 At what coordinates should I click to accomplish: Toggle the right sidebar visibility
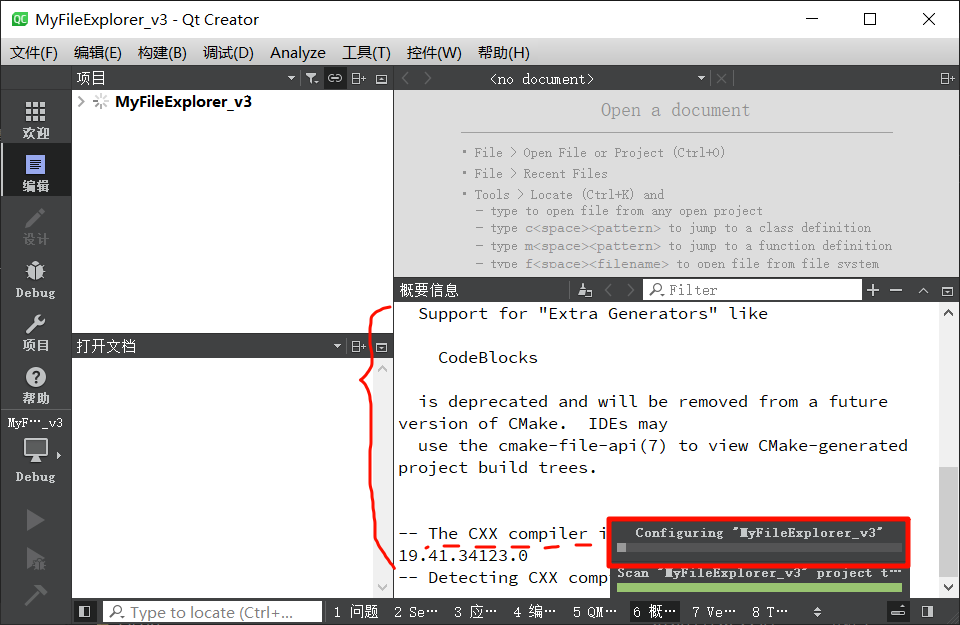pyautogui.click(x=928, y=612)
